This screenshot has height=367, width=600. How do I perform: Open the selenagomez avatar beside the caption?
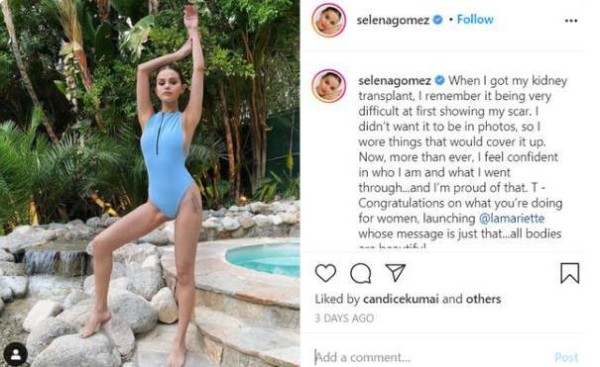(x=329, y=86)
